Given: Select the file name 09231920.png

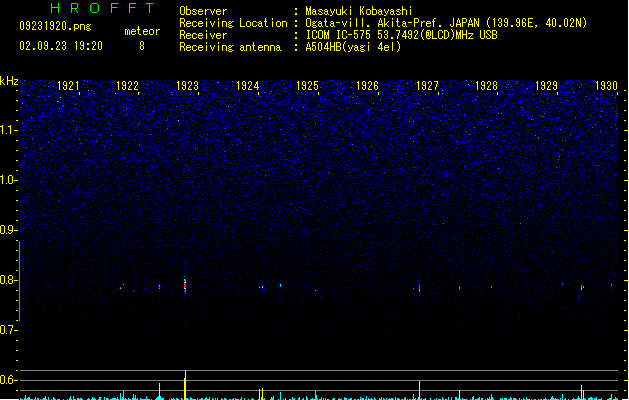Looking at the screenshot, I should pyautogui.click(x=55, y=26).
